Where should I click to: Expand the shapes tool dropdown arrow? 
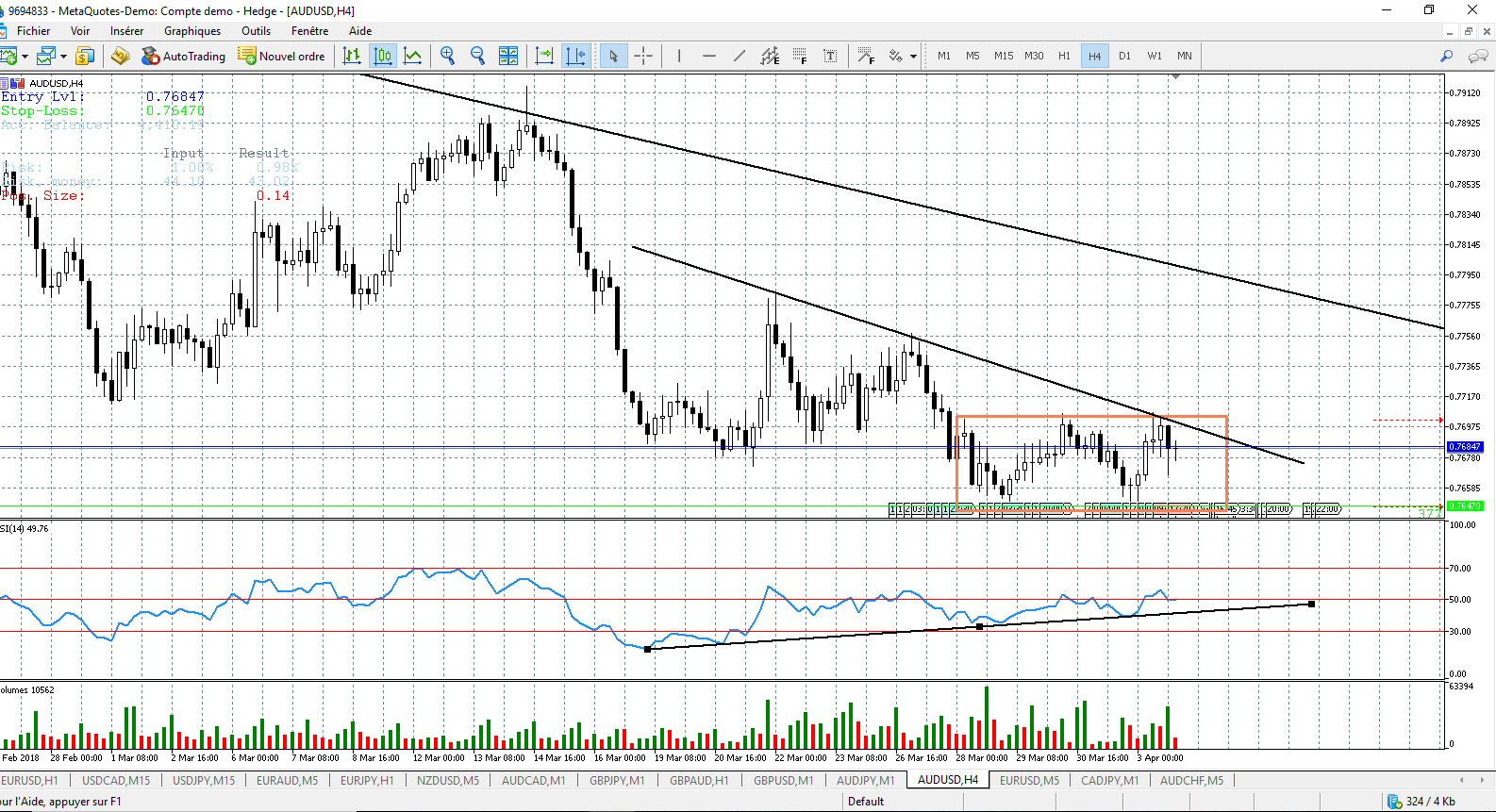click(x=913, y=57)
